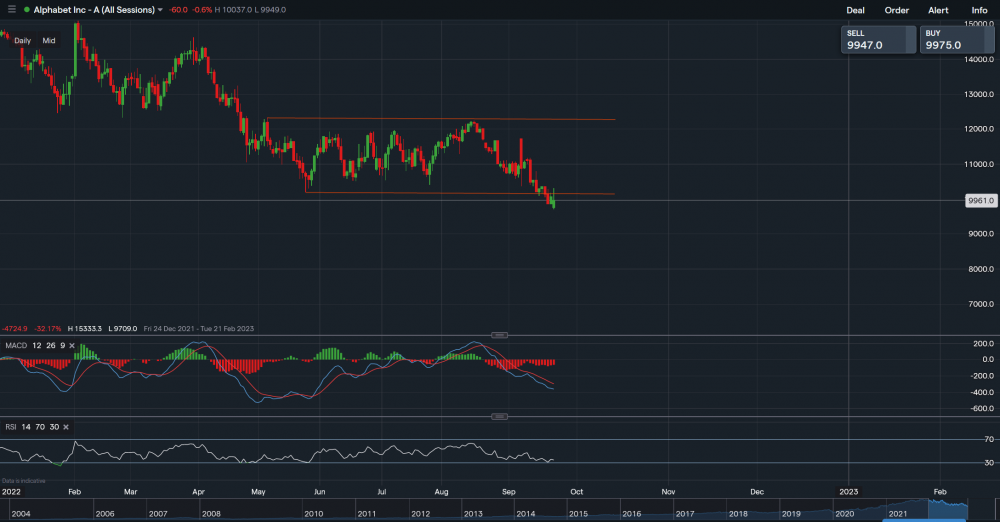Open the Mid price type selector
Screen dimensions: 1000x522
point(49,41)
